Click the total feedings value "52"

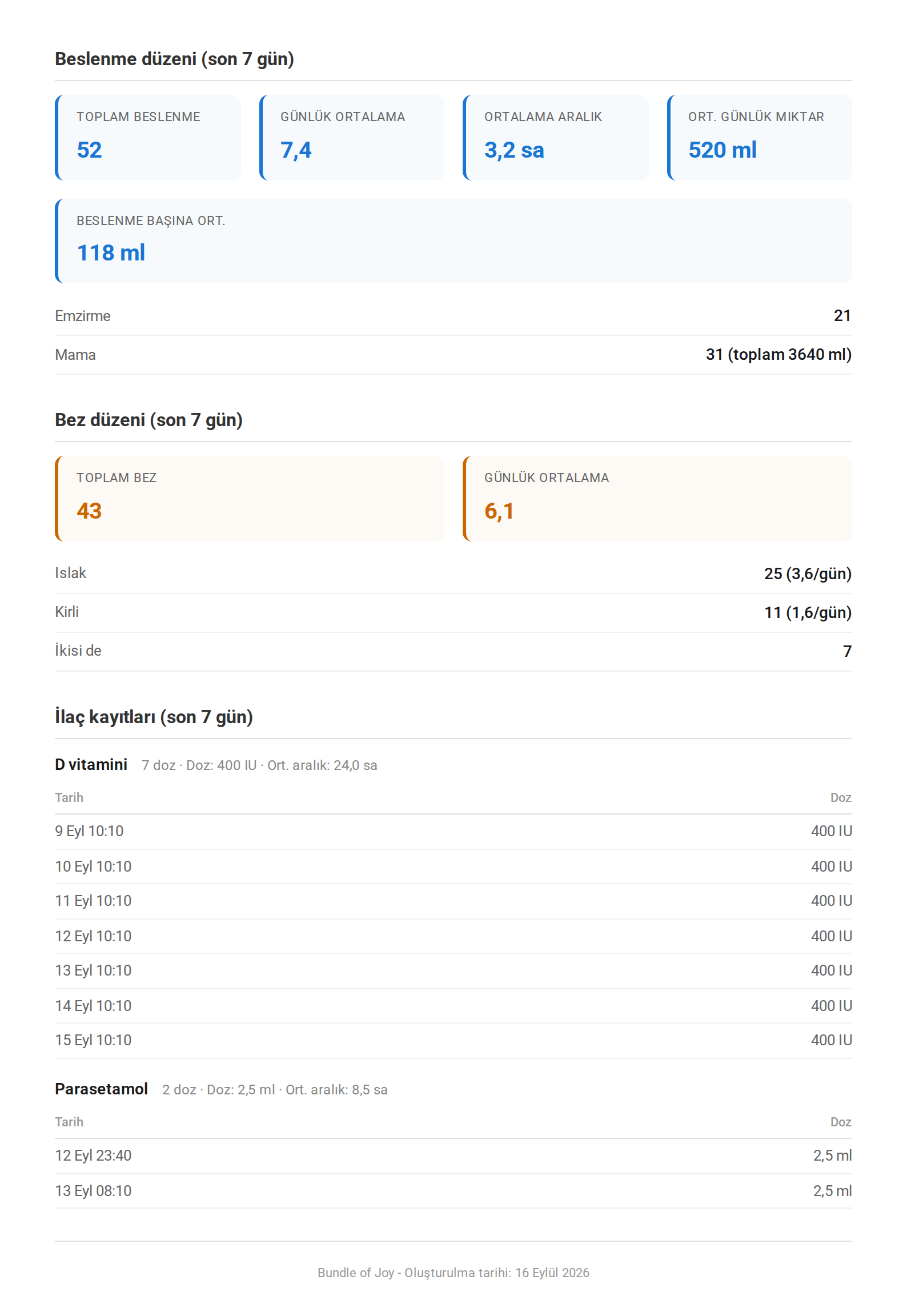coord(89,150)
